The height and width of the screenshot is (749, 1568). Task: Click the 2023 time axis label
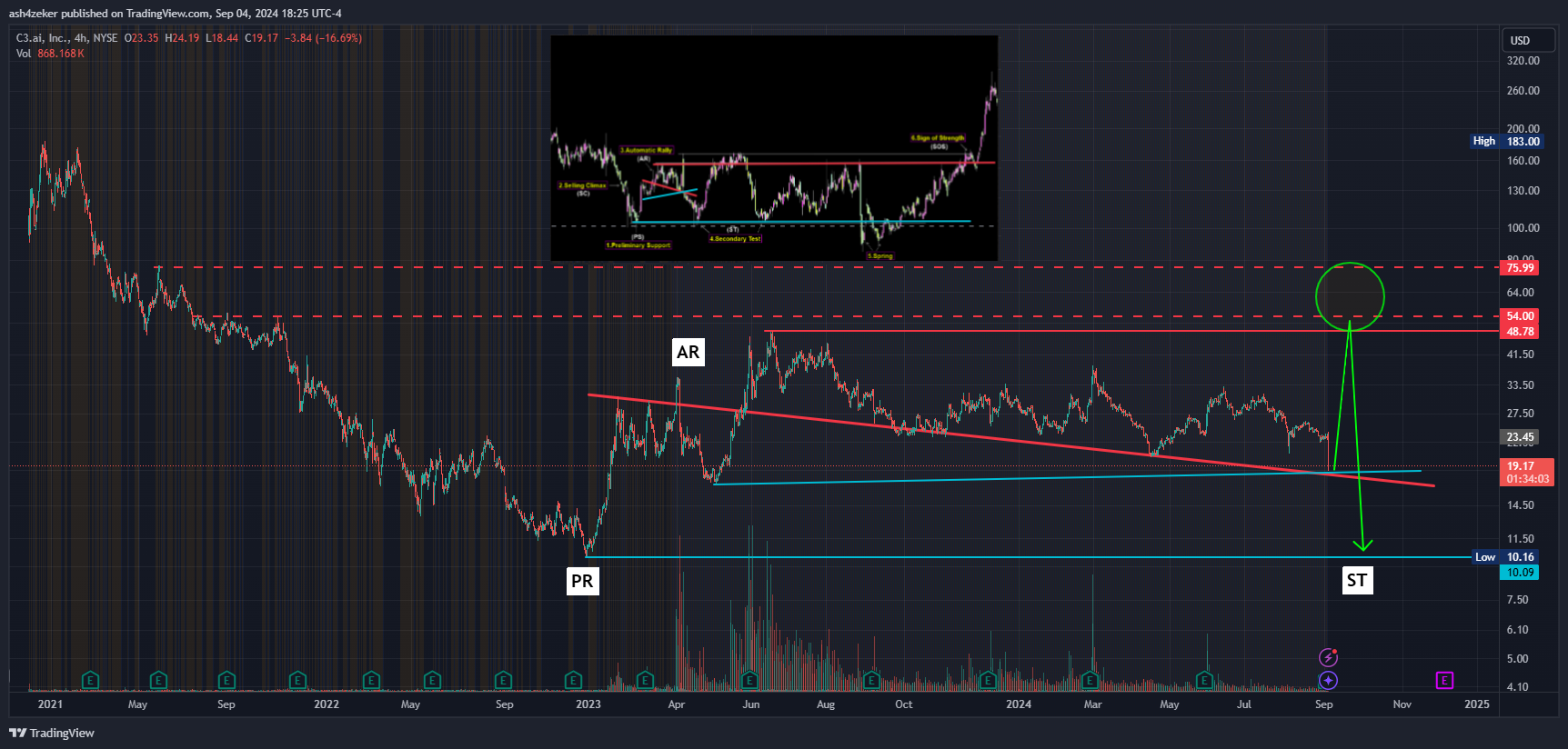588,704
